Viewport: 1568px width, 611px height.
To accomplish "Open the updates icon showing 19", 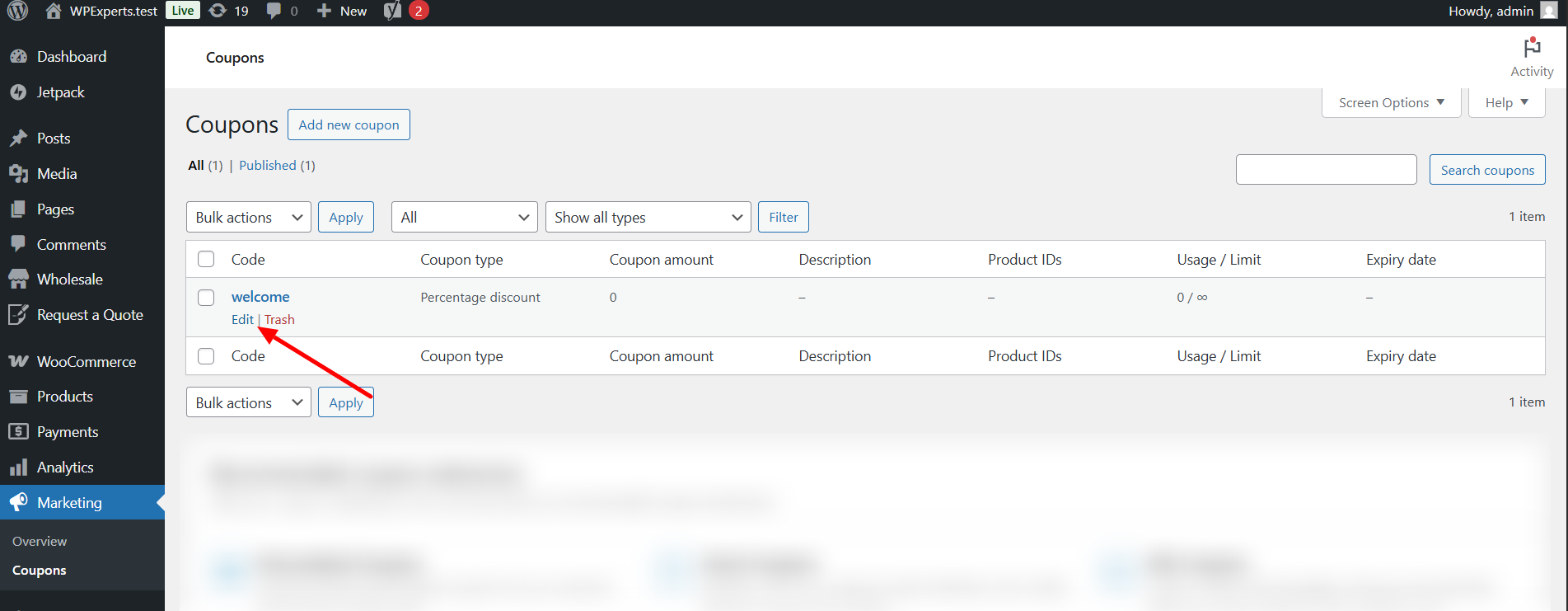I will coord(218,11).
